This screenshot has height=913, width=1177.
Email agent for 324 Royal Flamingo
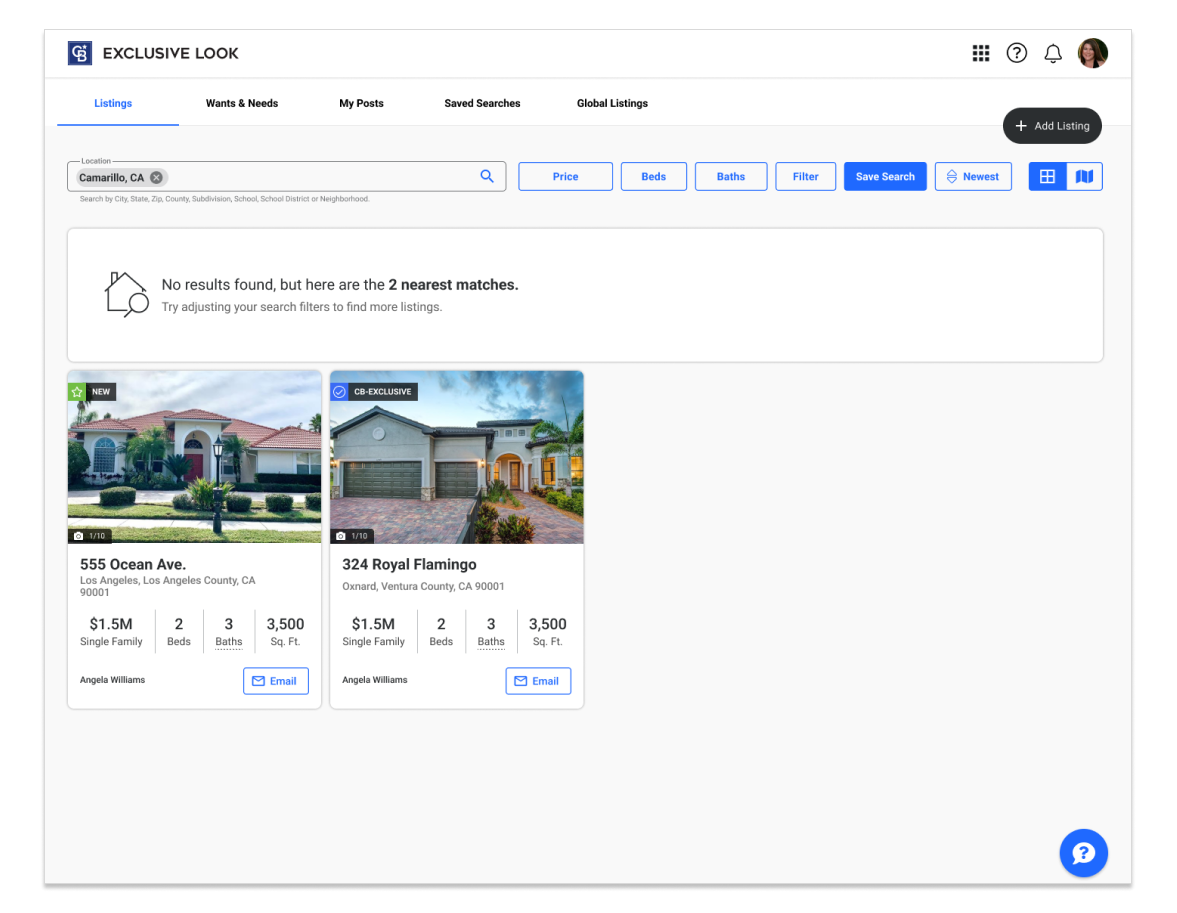pos(538,681)
